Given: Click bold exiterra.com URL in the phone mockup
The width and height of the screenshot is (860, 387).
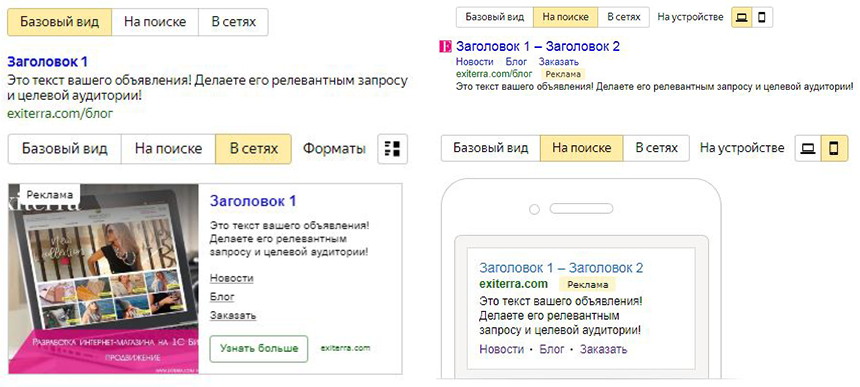Looking at the screenshot, I should click(x=513, y=284).
